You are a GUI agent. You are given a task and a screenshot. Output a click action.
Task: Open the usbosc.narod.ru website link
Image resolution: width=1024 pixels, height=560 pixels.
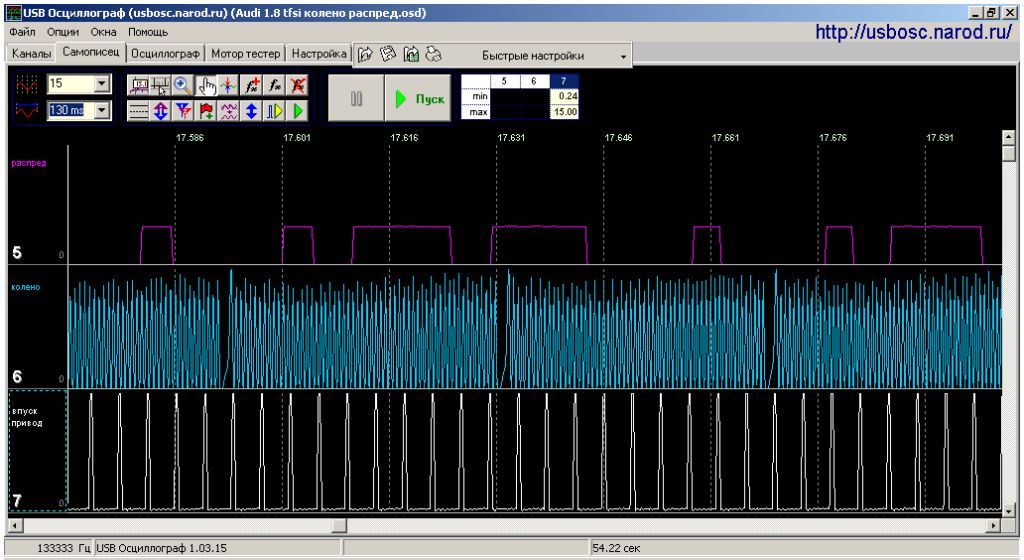(x=914, y=33)
